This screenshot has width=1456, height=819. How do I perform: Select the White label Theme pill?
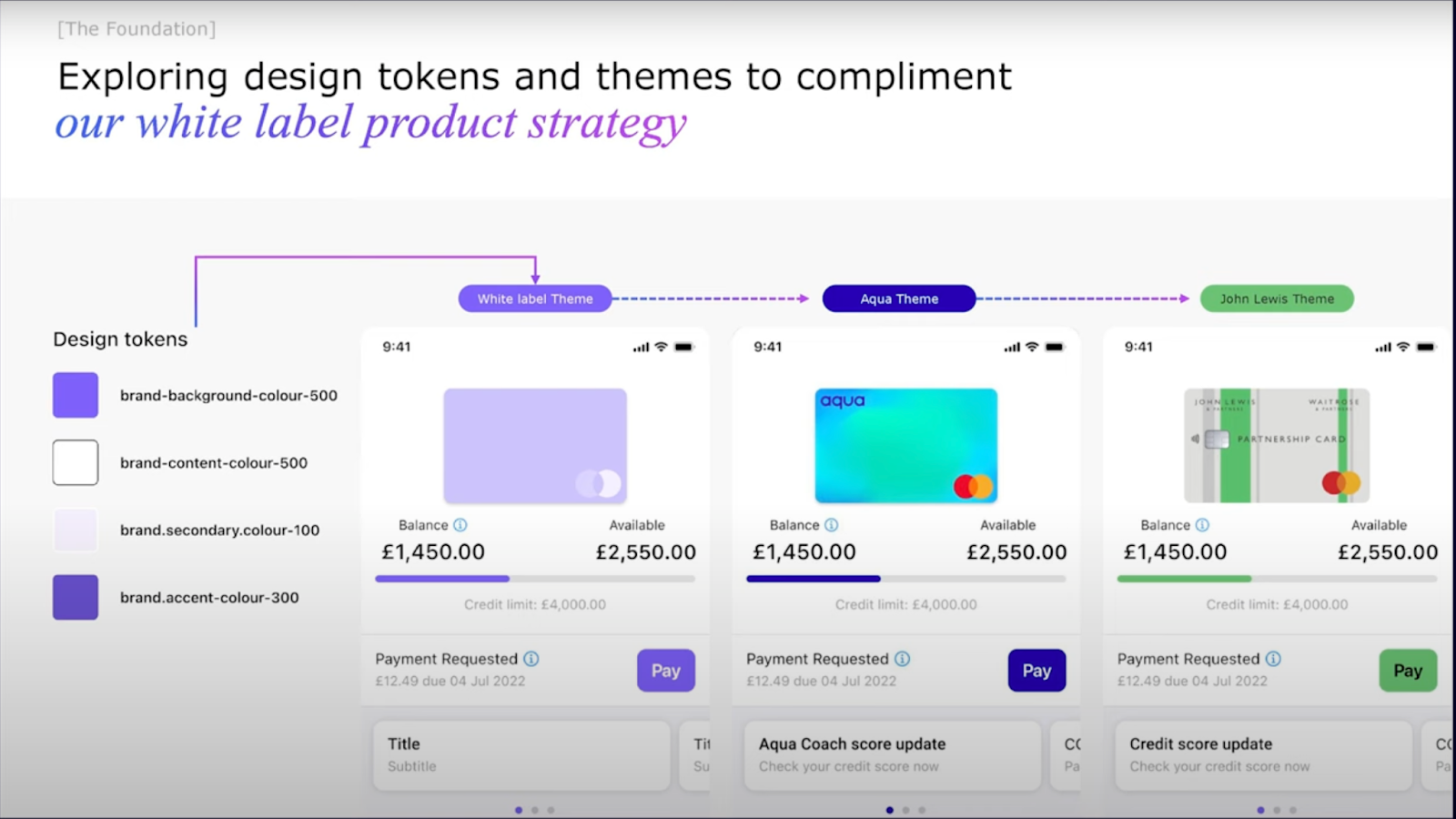[535, 298]
